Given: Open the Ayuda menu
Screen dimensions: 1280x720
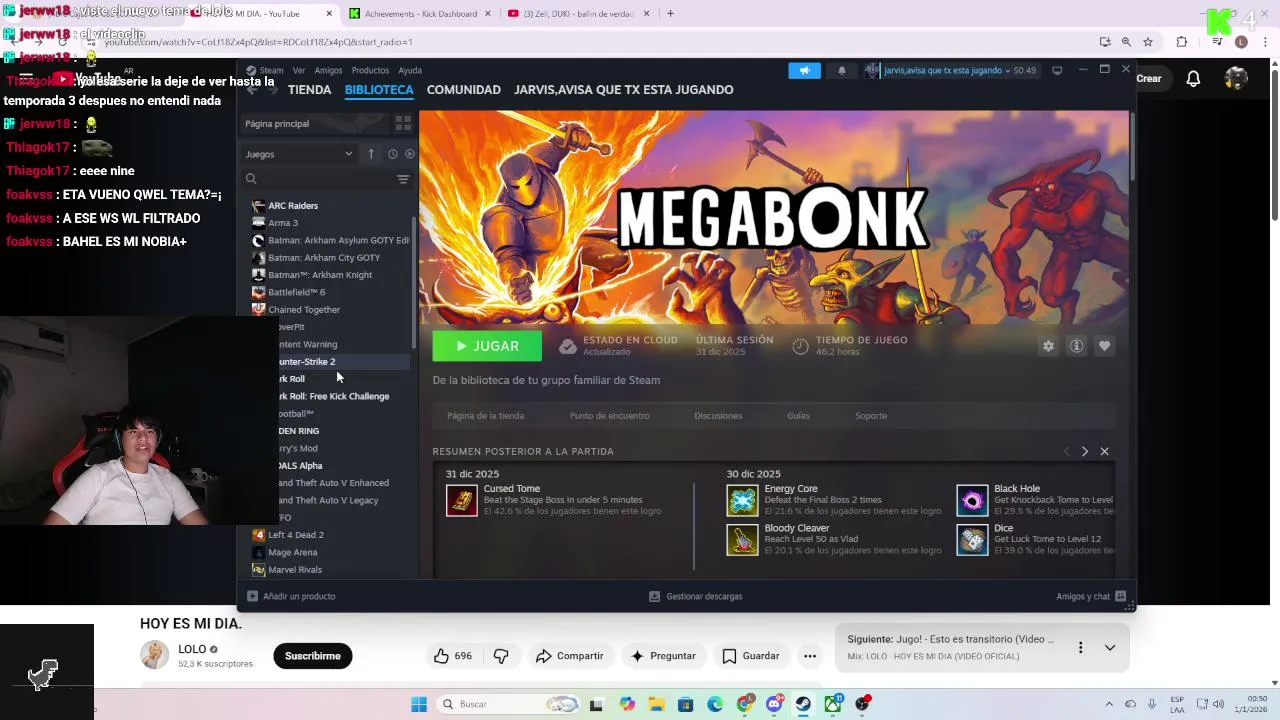Looking at the screenshot, I should click(410, 71).
